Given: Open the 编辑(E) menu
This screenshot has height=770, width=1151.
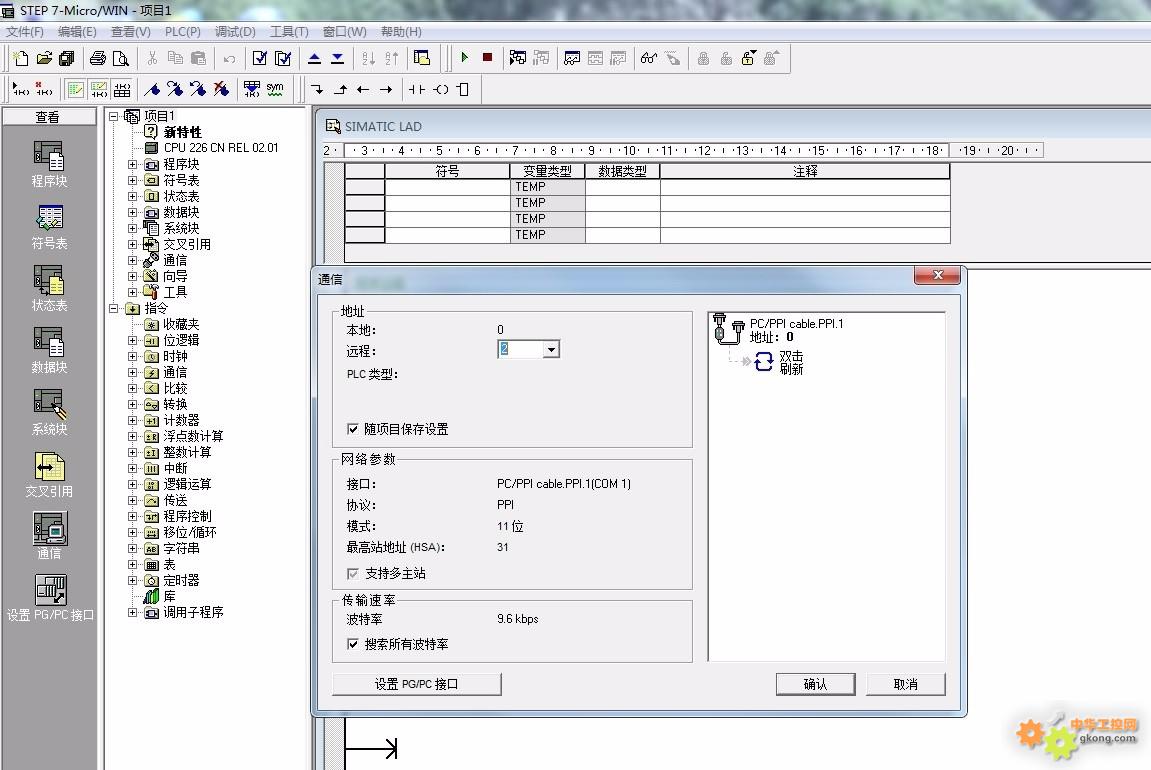Looking at the screenshot, I should point(77,32).
